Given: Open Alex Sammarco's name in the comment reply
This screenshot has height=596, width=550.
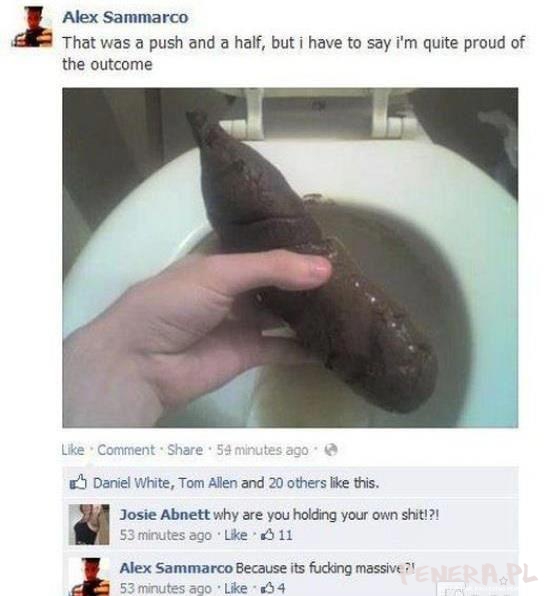Looking at the screenshot, I should [176, 568].
